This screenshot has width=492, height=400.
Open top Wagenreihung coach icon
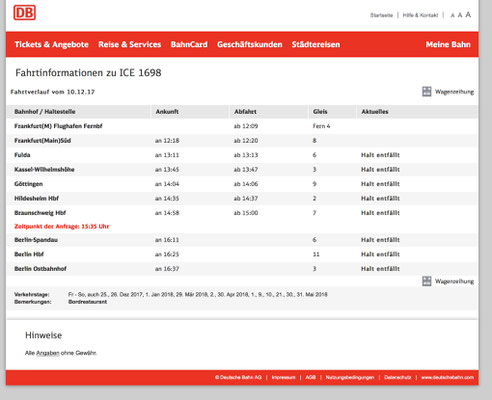click(x=427, y=91)
